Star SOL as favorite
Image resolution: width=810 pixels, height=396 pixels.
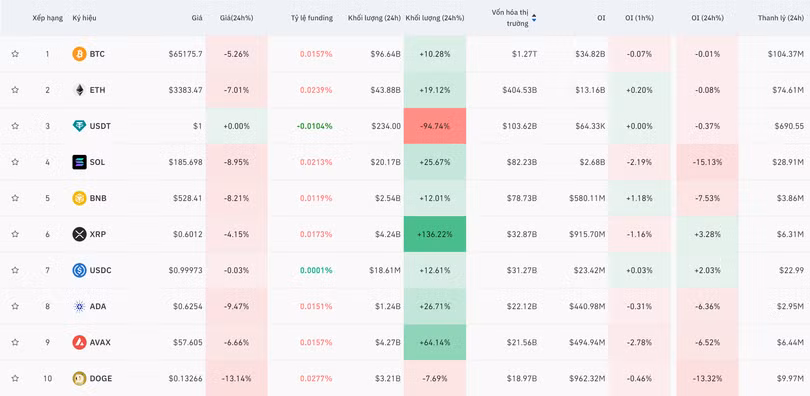[x=15, y=162]
